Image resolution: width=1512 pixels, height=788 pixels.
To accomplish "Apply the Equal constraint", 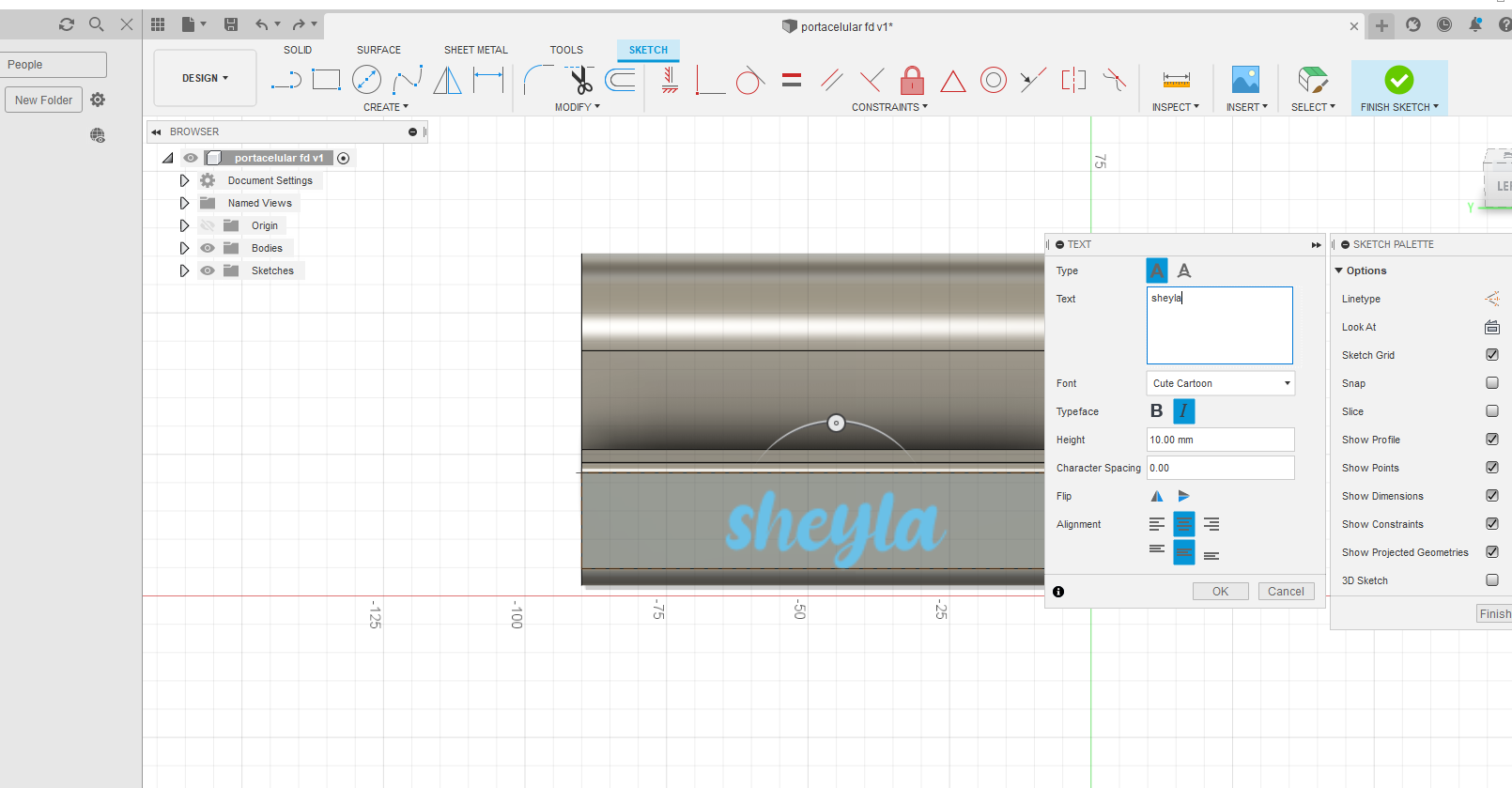I will 792,80.
